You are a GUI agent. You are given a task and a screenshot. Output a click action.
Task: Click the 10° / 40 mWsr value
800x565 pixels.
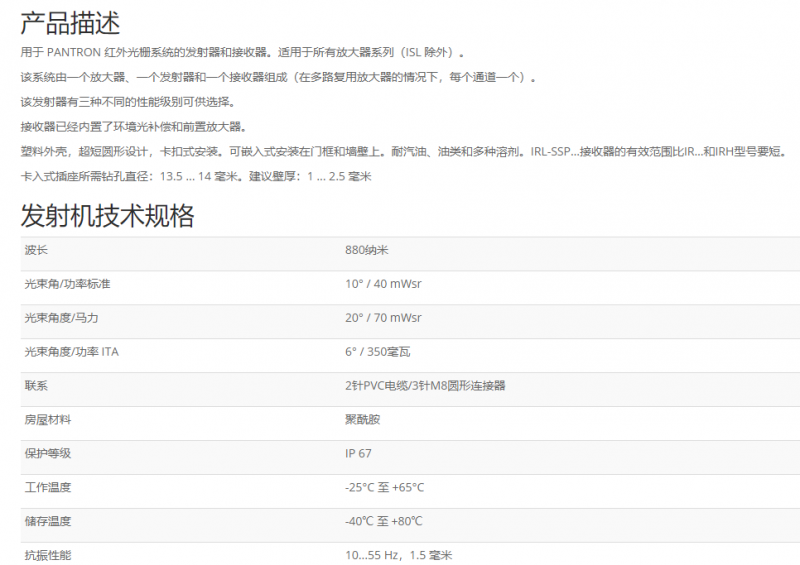pos(383,284)
